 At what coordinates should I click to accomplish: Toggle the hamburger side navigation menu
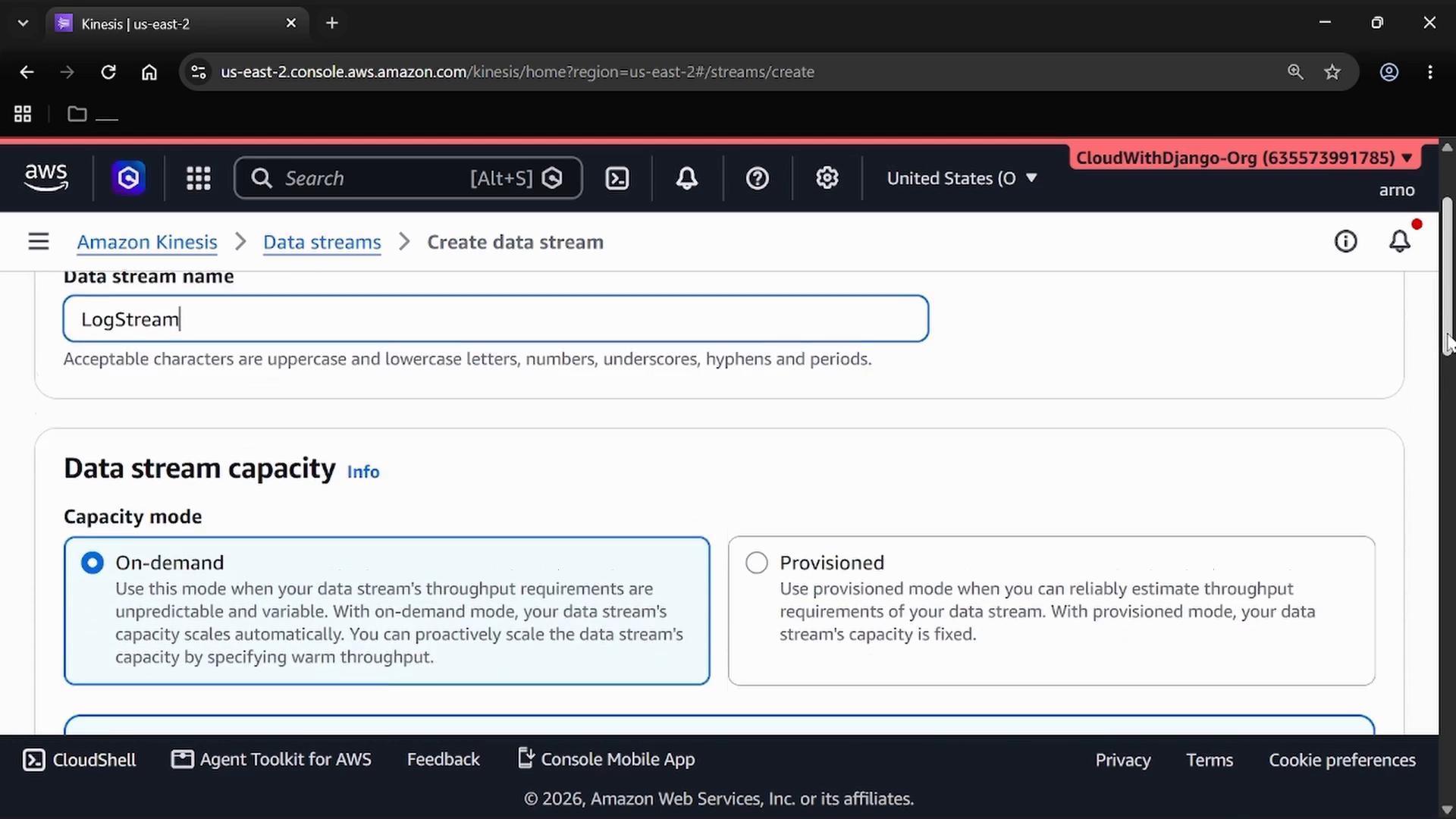[39, 242]
